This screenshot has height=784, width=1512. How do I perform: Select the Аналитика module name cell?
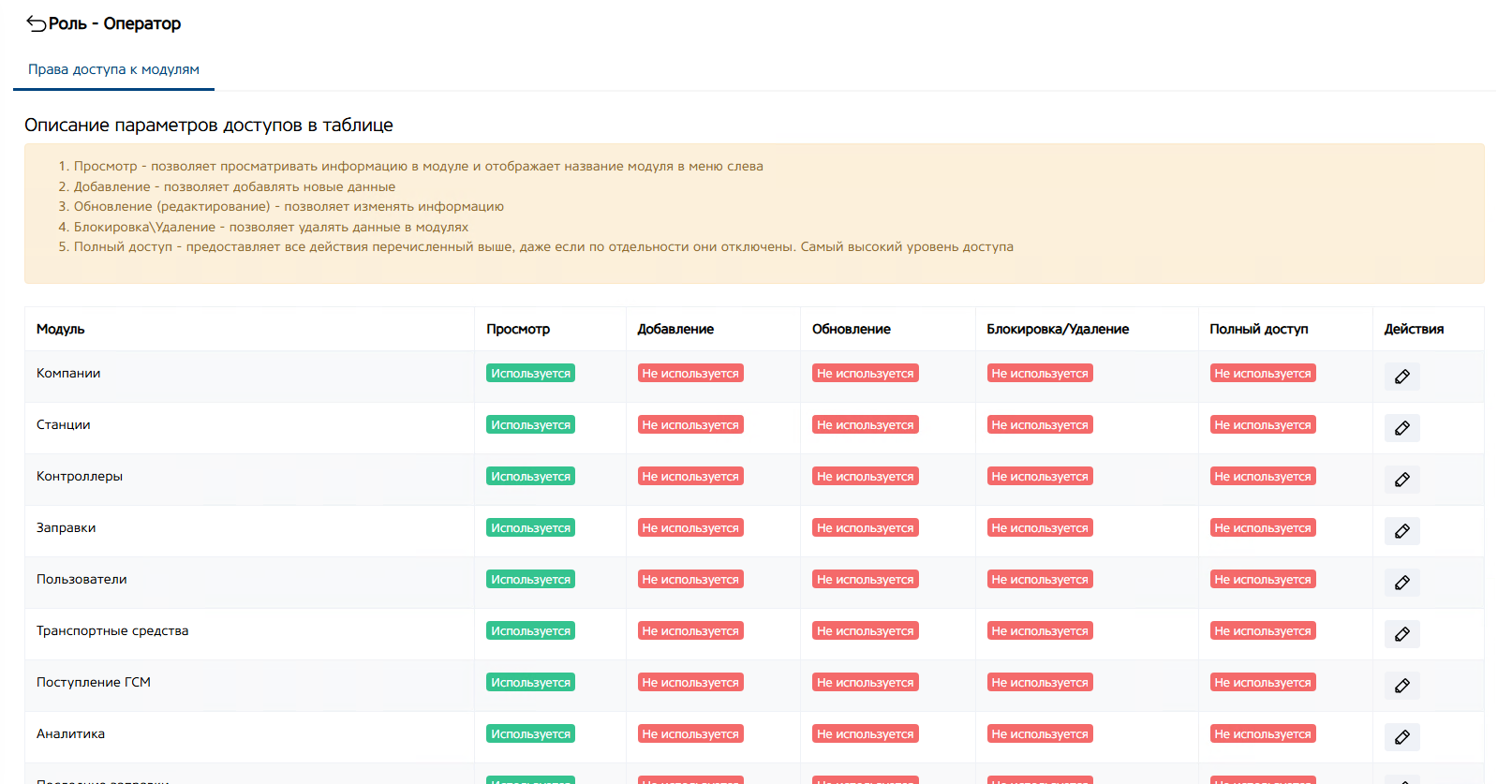point(71,733)
